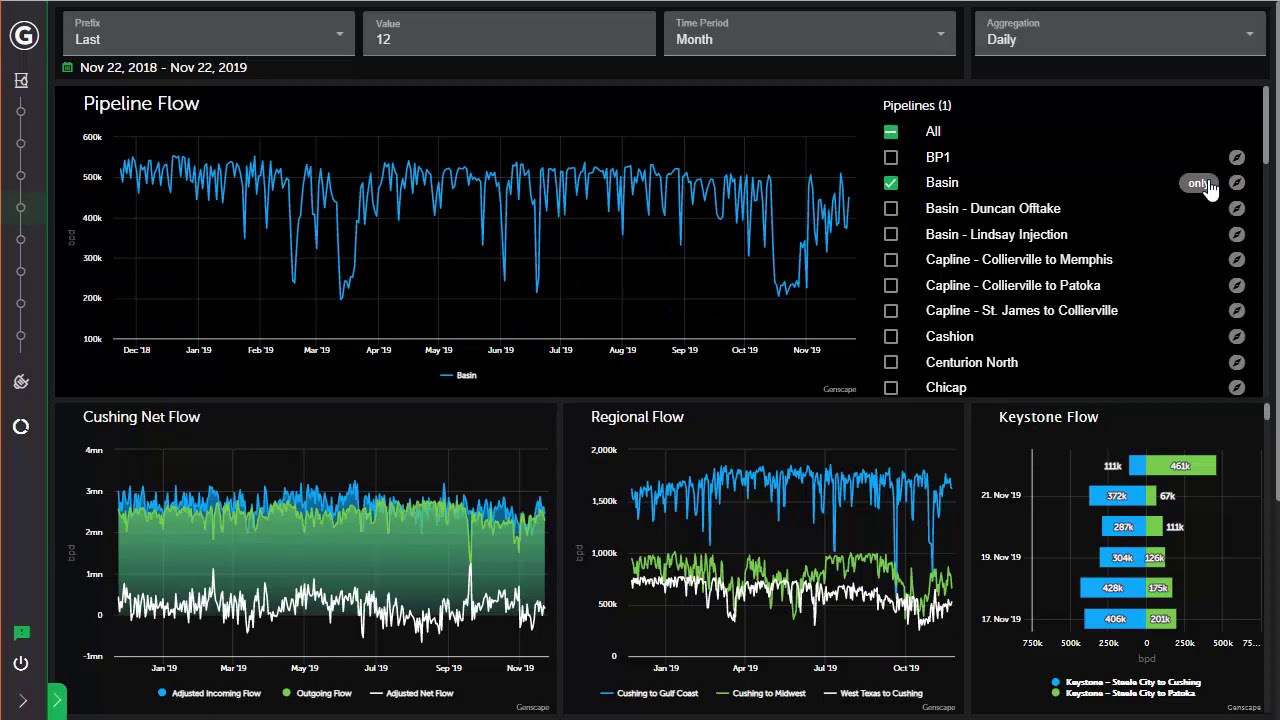Click the Value input field showing 12
1280x720 pixels.
[509, 33]
